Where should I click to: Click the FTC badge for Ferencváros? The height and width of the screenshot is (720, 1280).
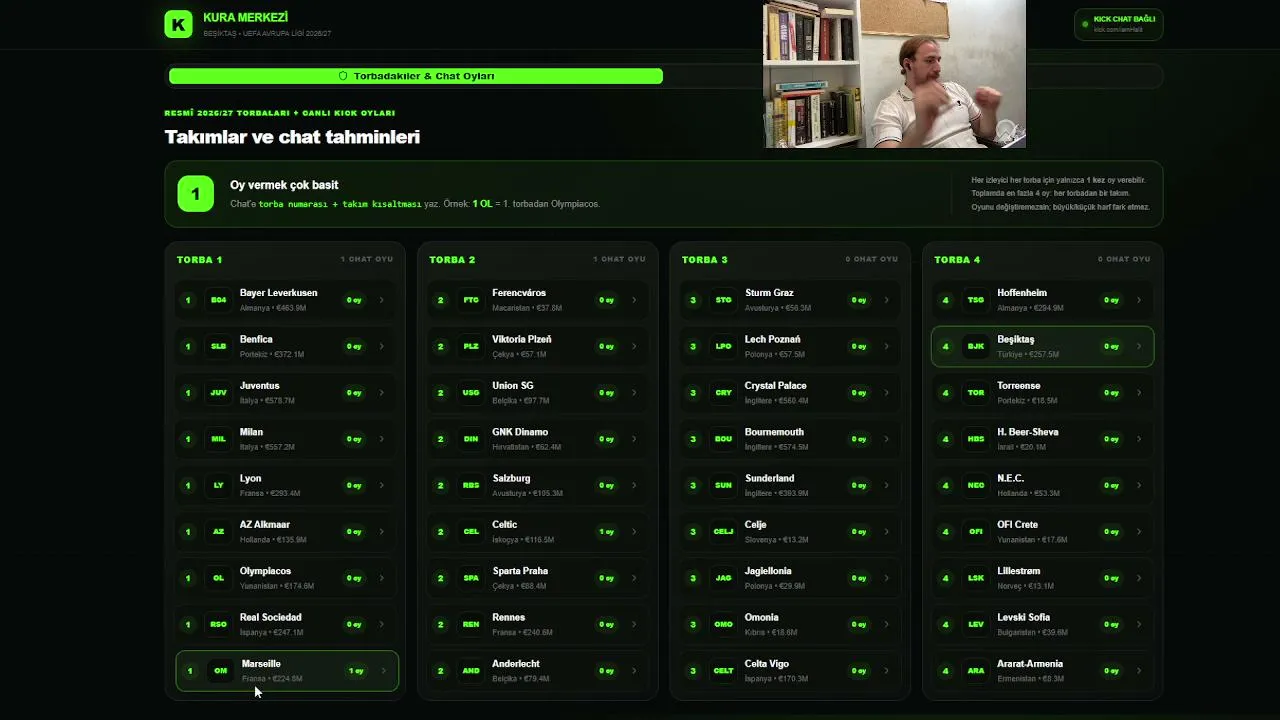pyautogui.click(x=471, y=300)
